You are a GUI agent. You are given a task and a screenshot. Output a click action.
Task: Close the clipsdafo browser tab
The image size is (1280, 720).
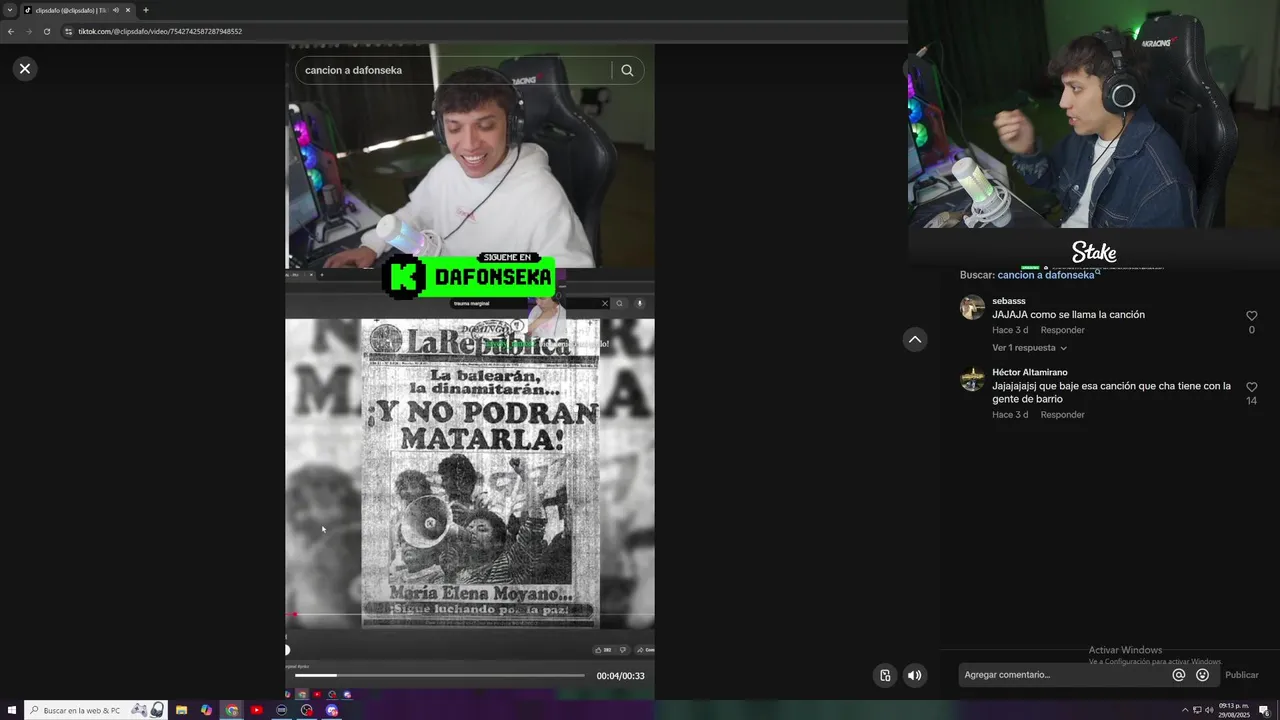(128, 10)
